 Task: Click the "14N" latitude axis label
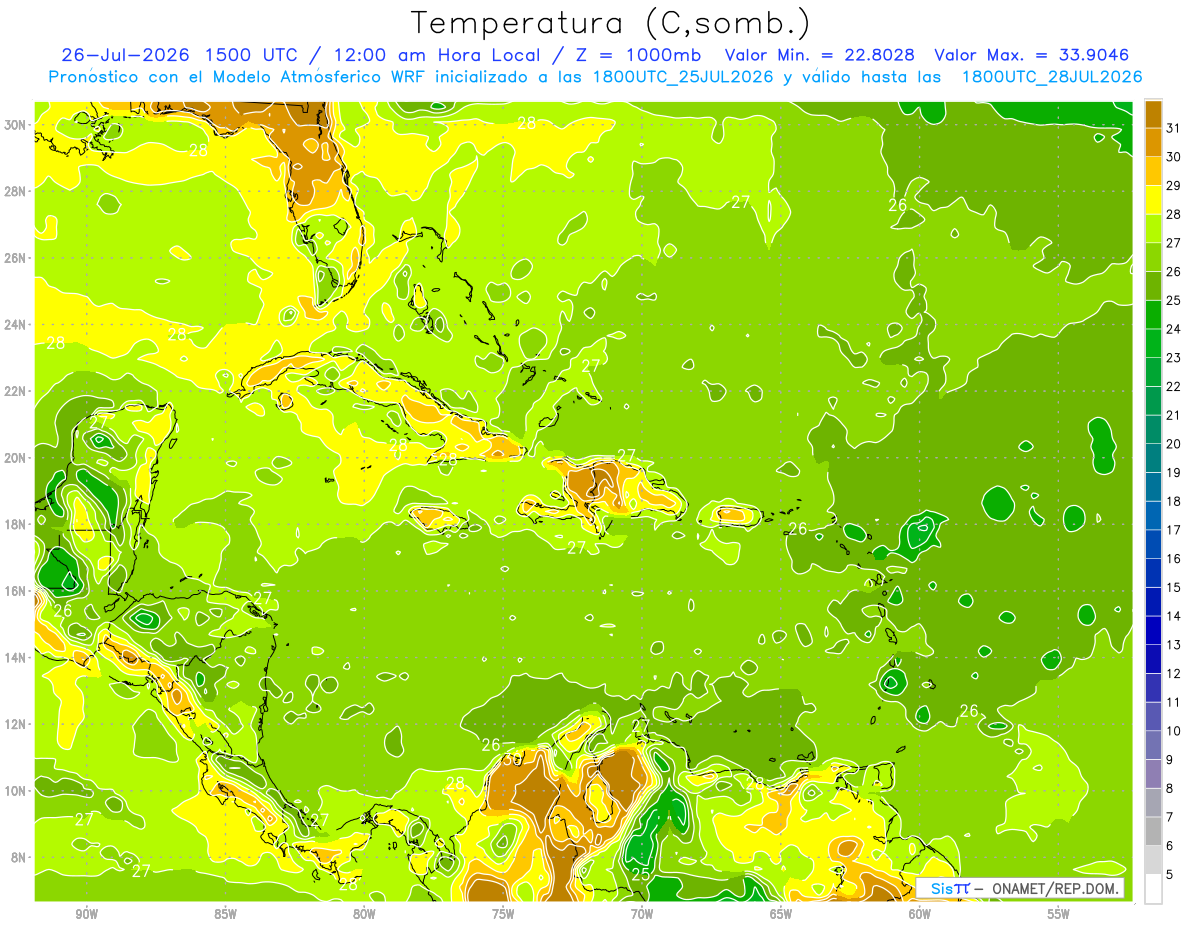(x=15, y=657)
